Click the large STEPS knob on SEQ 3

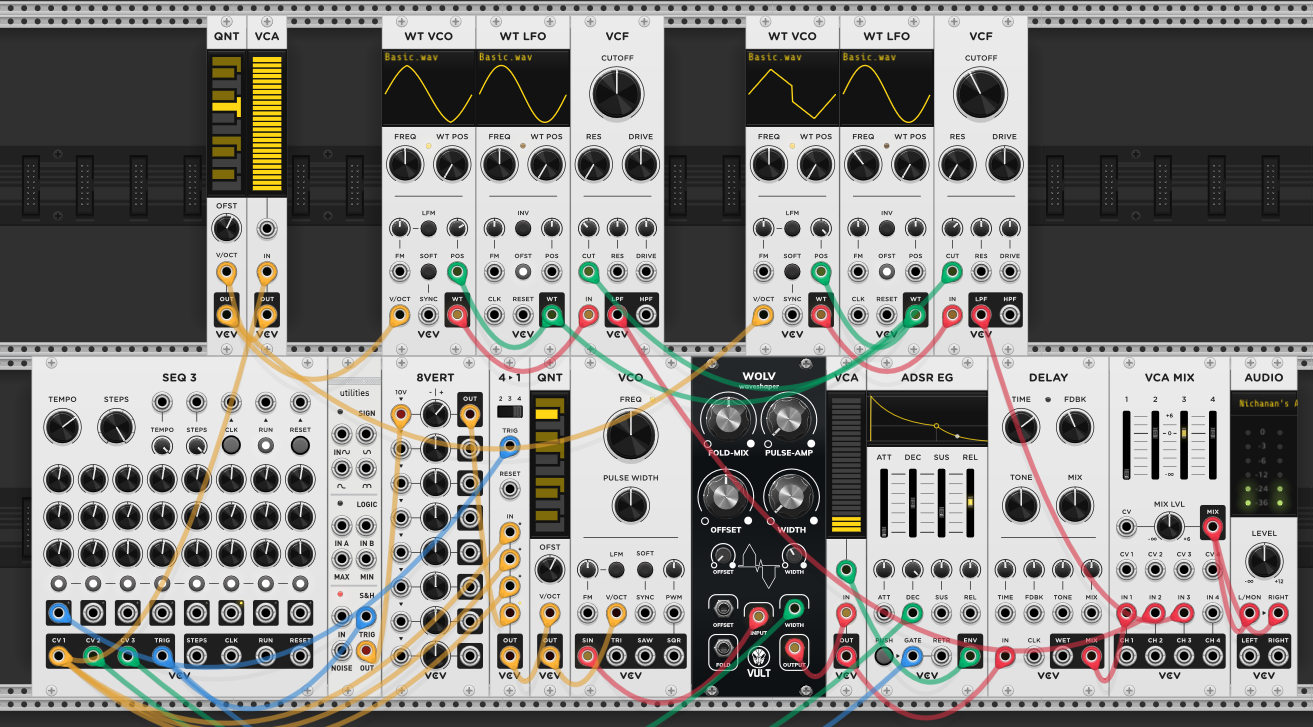[x=116, y=428]
